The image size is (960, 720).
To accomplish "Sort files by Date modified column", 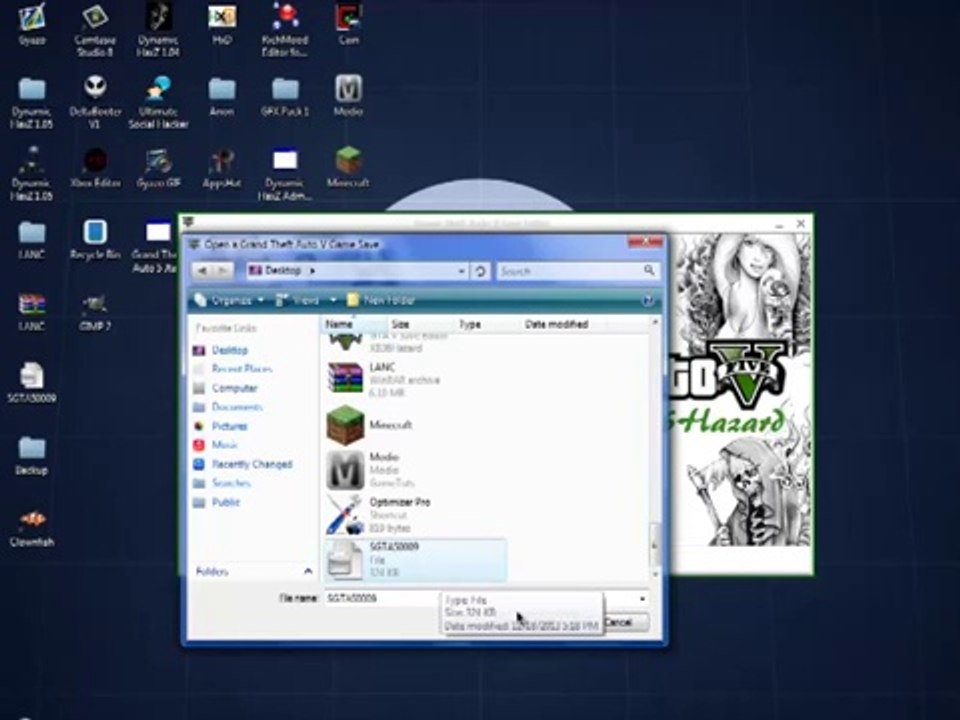I will click(x=564, y=324).
